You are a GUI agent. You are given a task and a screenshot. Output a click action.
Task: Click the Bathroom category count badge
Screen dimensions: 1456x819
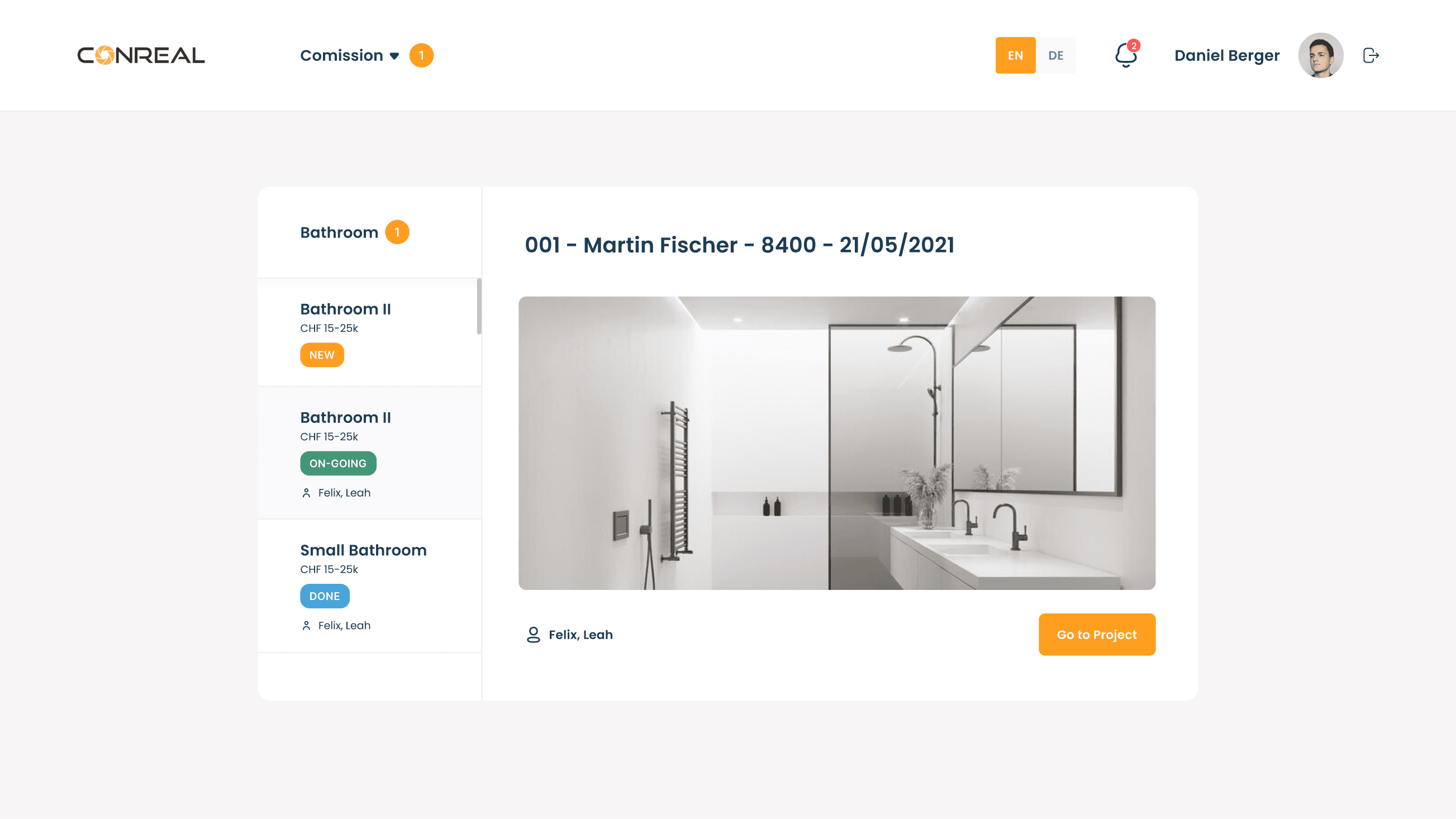pos(397,232)
